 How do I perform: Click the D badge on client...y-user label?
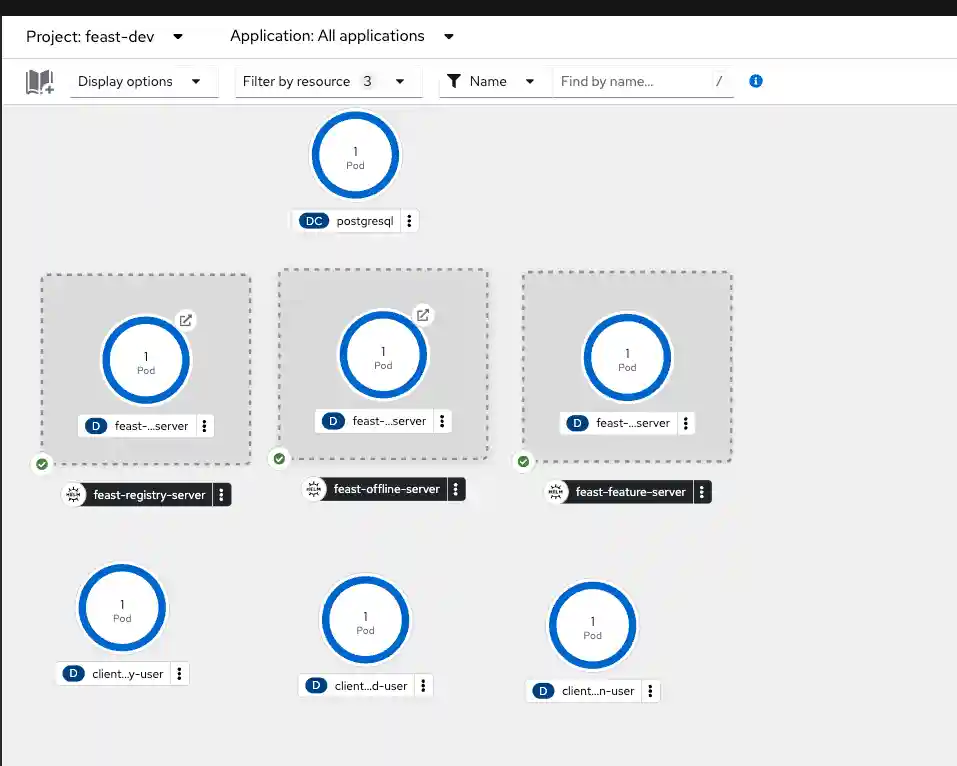(x=74, y=673)
